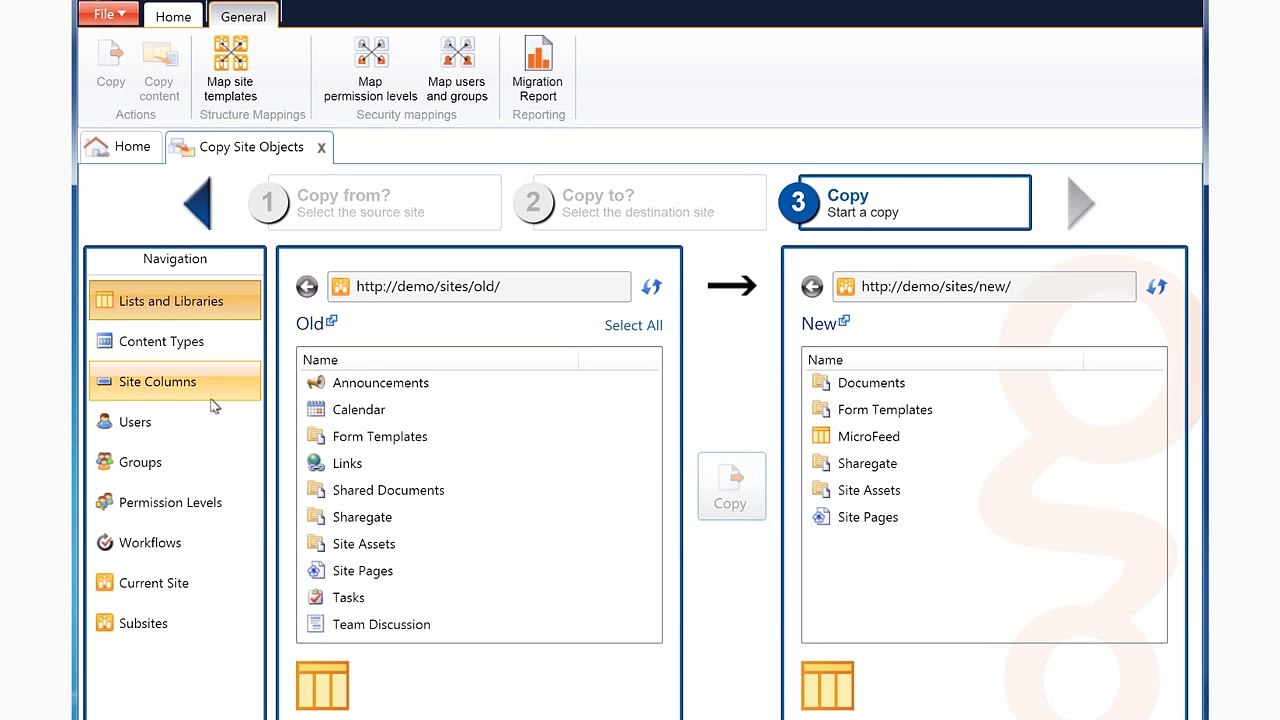Choose Lists and Libraries in Navigation
Image resolution: width=1280 pixels, height=720 pixels.
(x=175, y=301)
